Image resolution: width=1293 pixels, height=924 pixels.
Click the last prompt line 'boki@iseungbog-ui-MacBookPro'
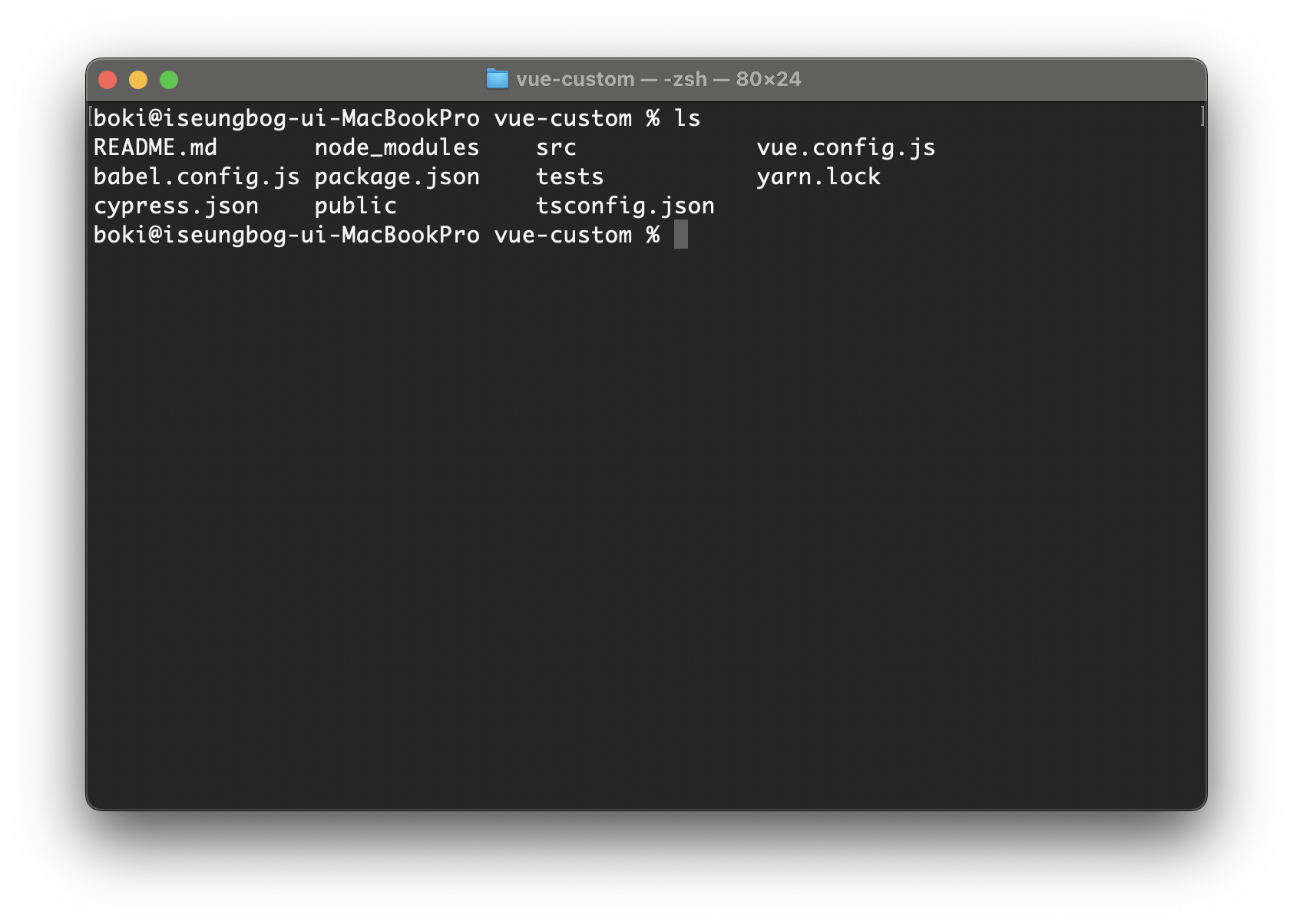[x=286, y=236]
